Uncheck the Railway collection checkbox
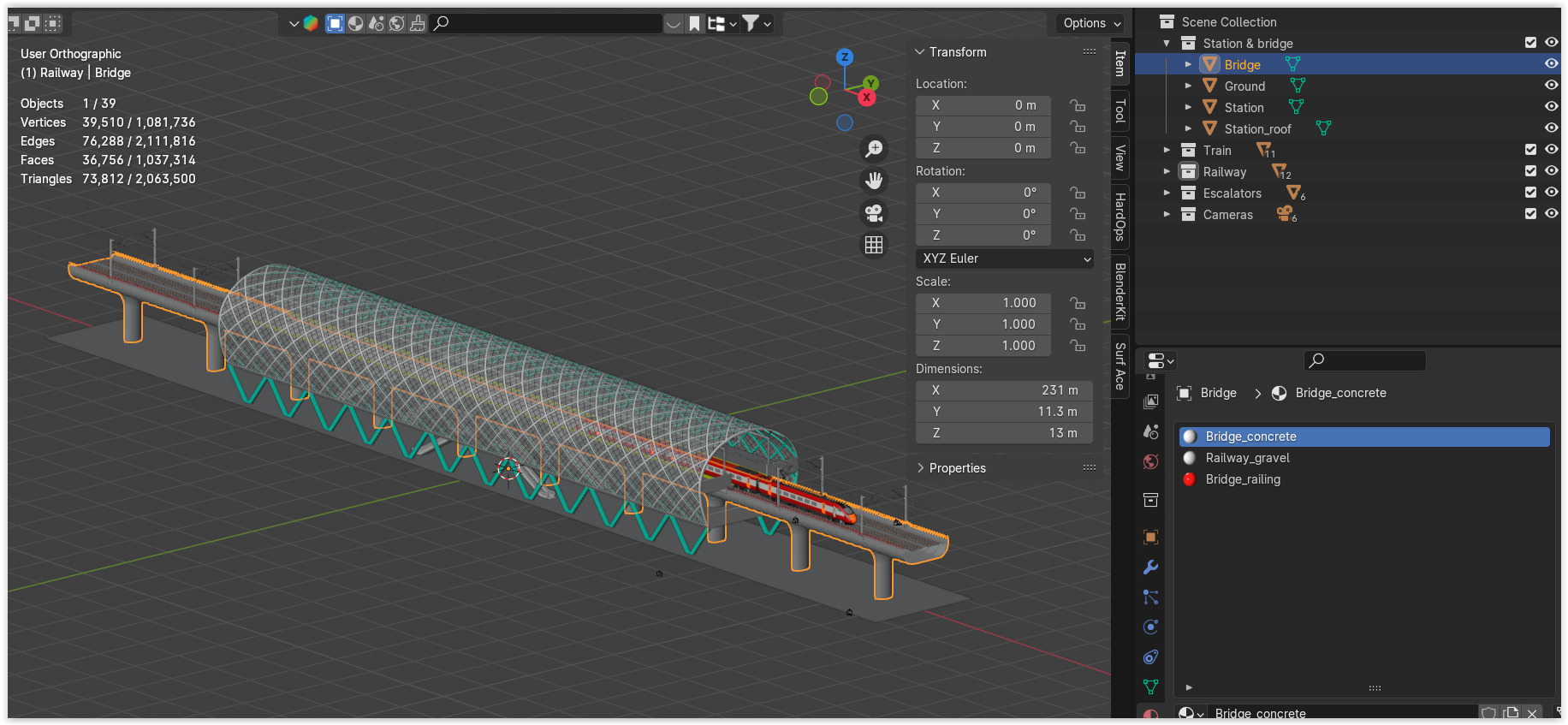Viewport: 1568px width, 725px height. tap(1530, 171)
